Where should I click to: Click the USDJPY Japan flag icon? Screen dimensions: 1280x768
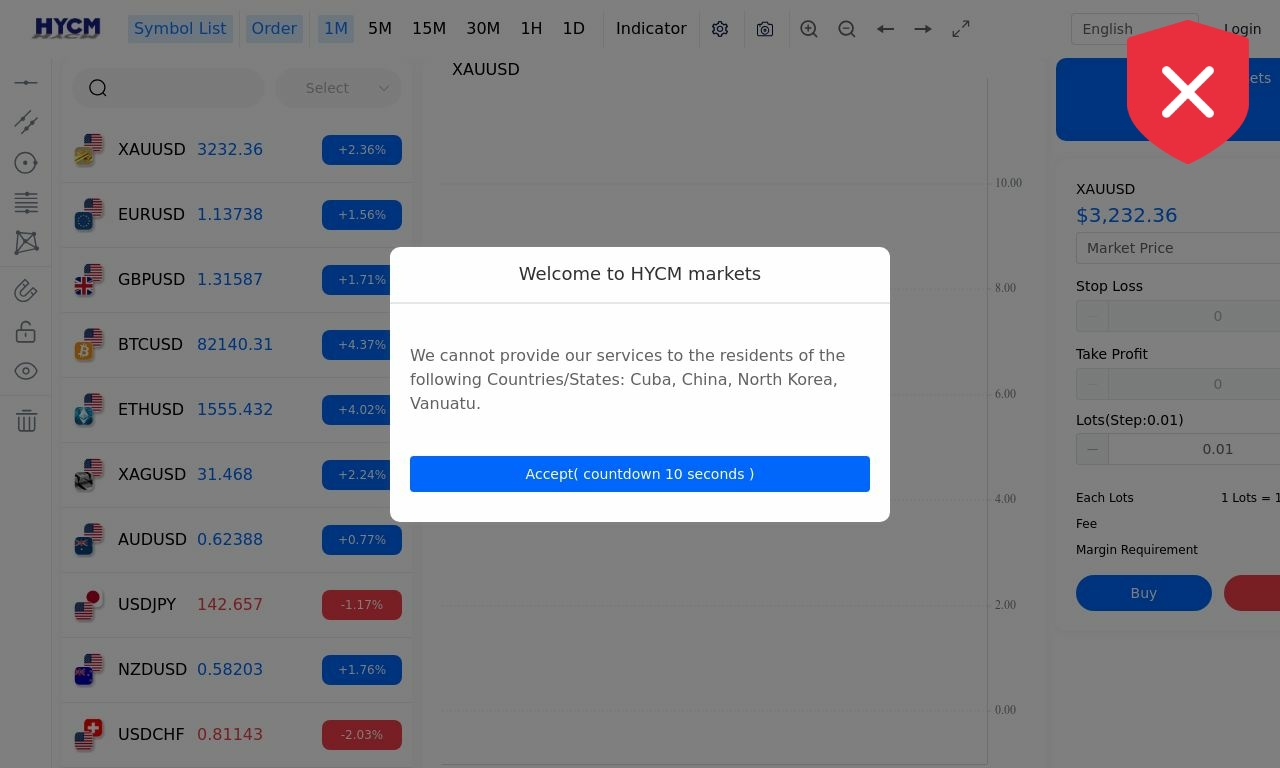tap(89, 604)
